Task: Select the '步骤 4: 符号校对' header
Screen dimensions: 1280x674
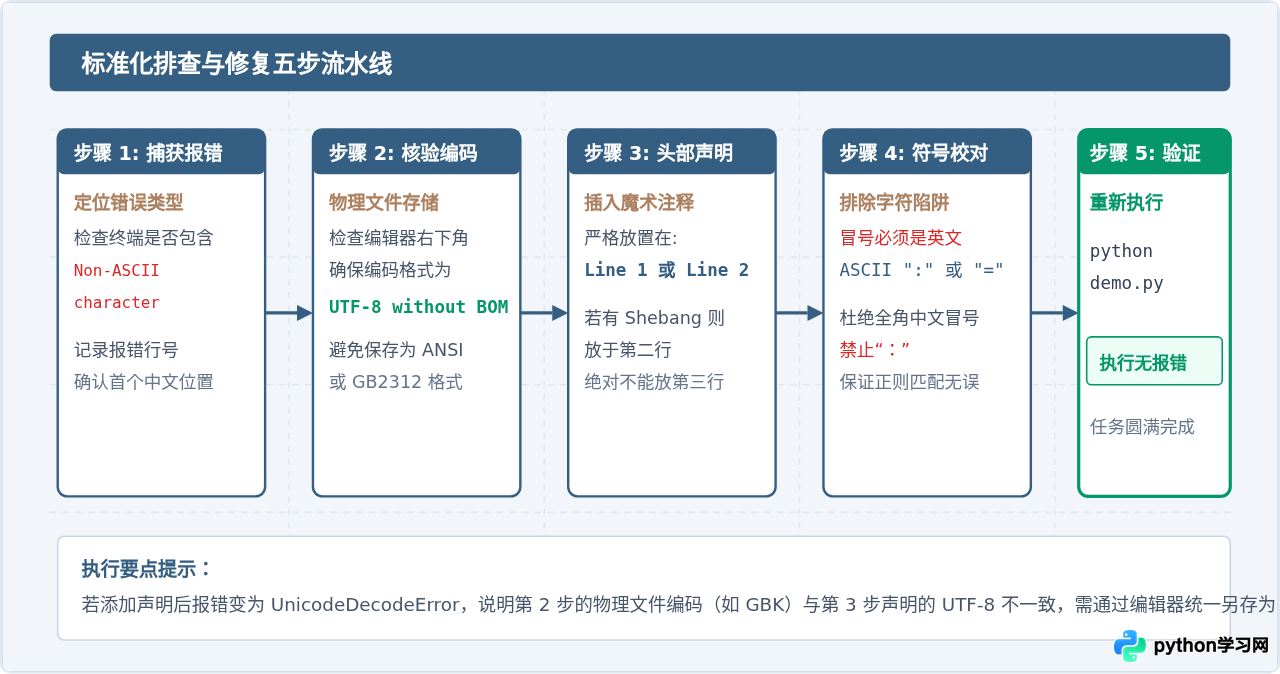Action: (926, 152)
